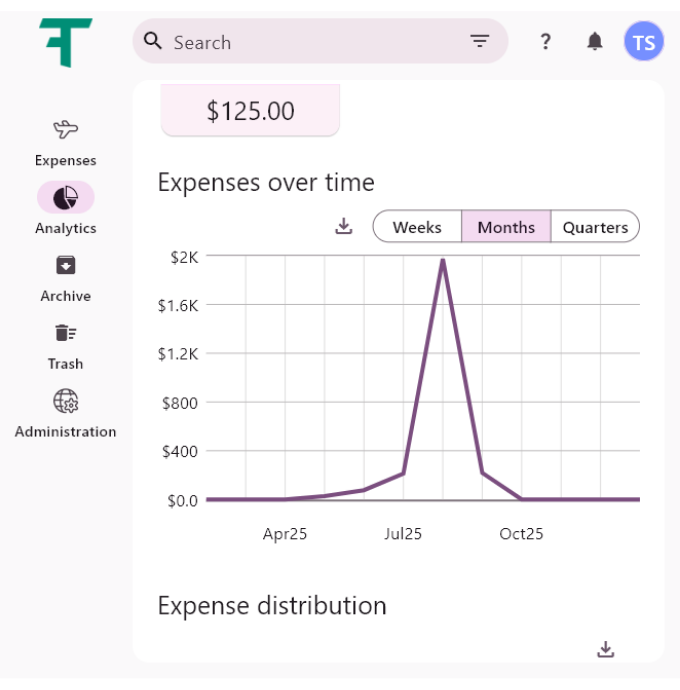
Task: Open TS user account menu
Action: point(644,42)
